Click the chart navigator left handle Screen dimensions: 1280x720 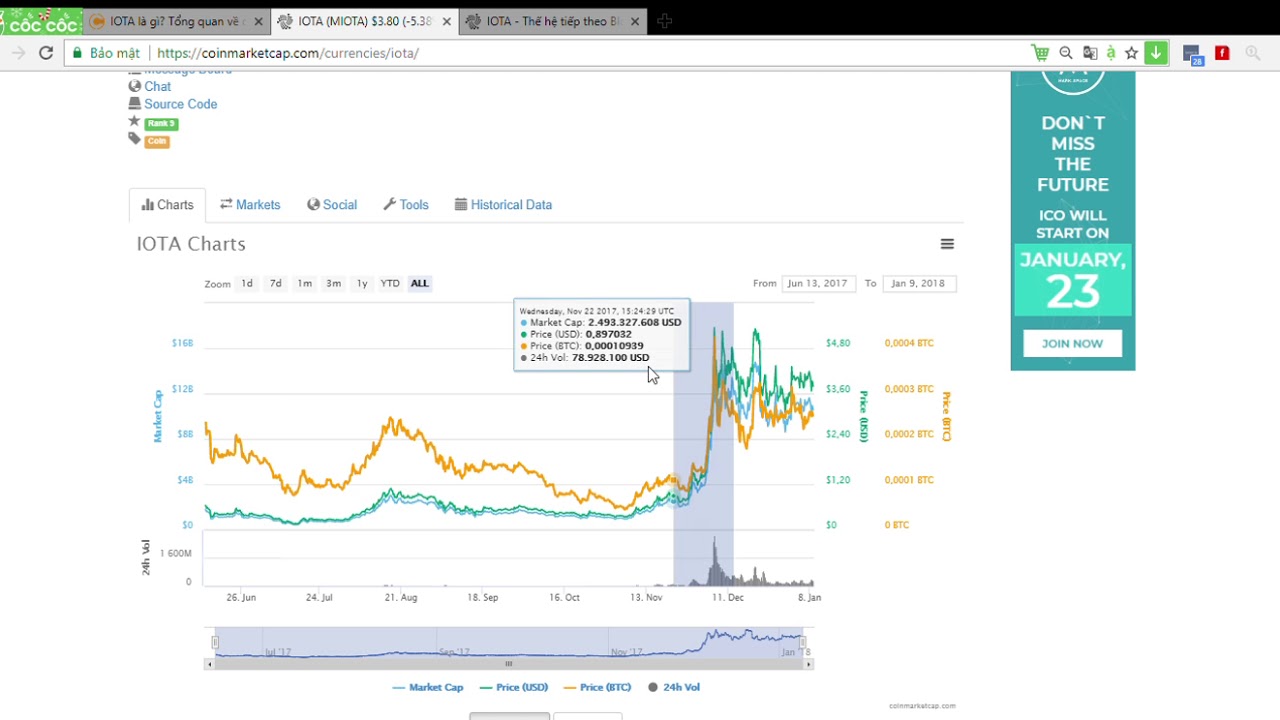coord(214,642)
